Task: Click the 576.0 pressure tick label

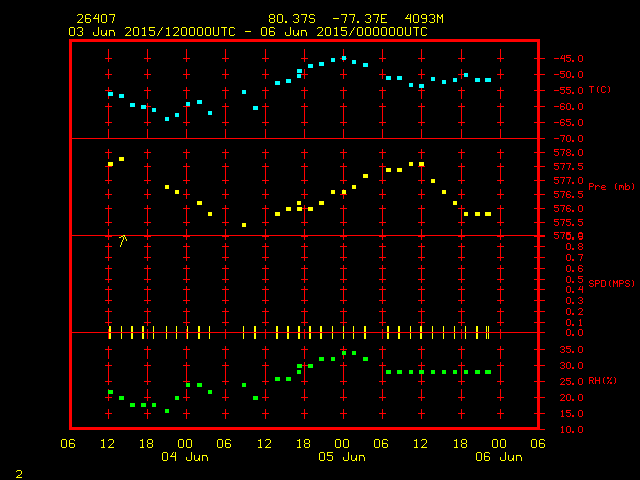Action: point(569,209)
